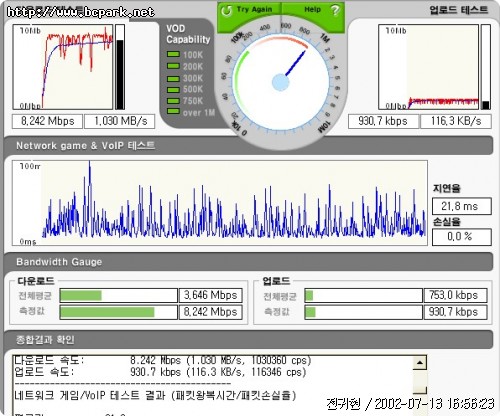The image size is (500, 416).
Task: Click the latency ping graph
Action: tap(220, 203)
